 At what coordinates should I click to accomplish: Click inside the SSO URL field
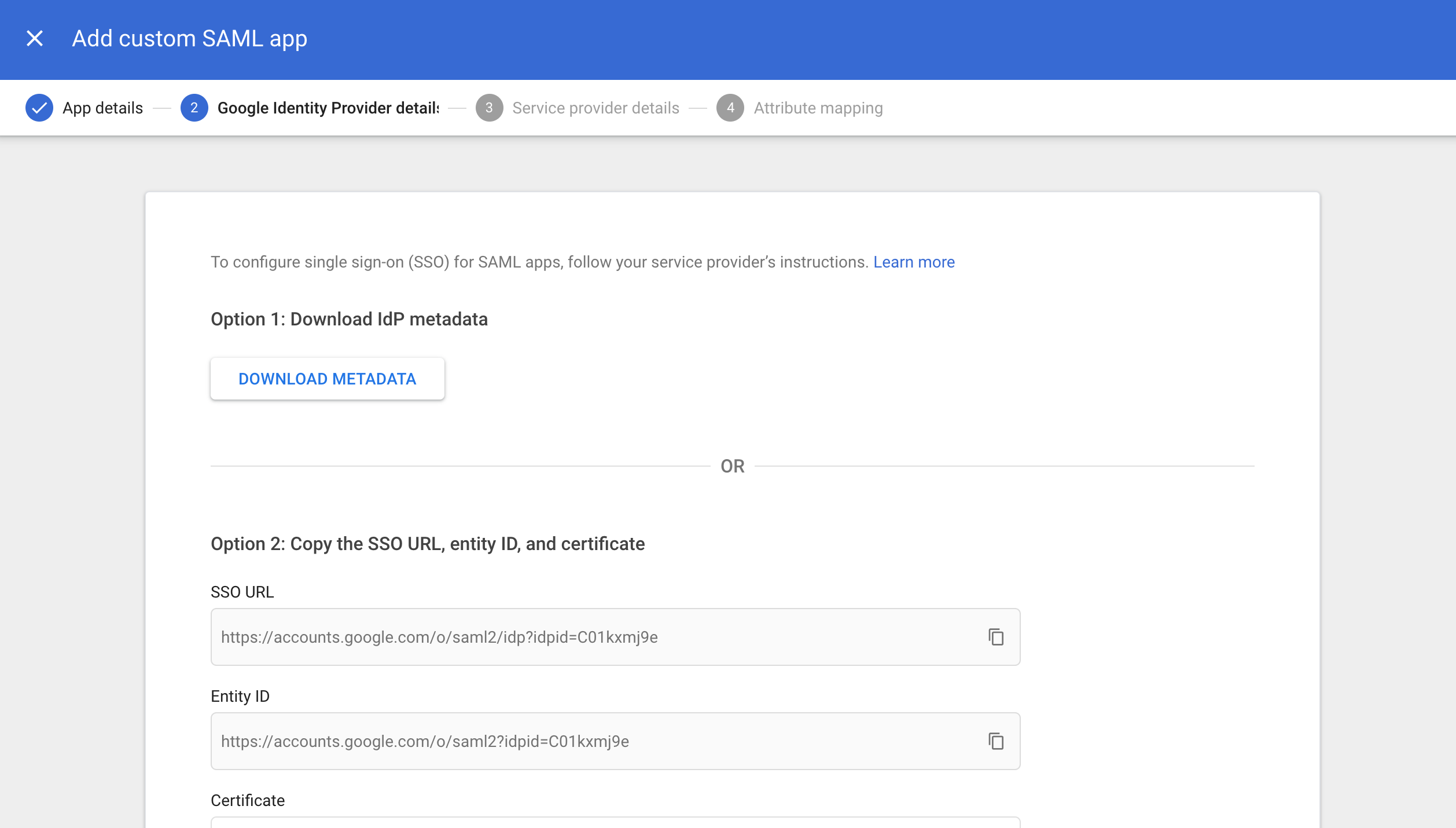point(579,637)
